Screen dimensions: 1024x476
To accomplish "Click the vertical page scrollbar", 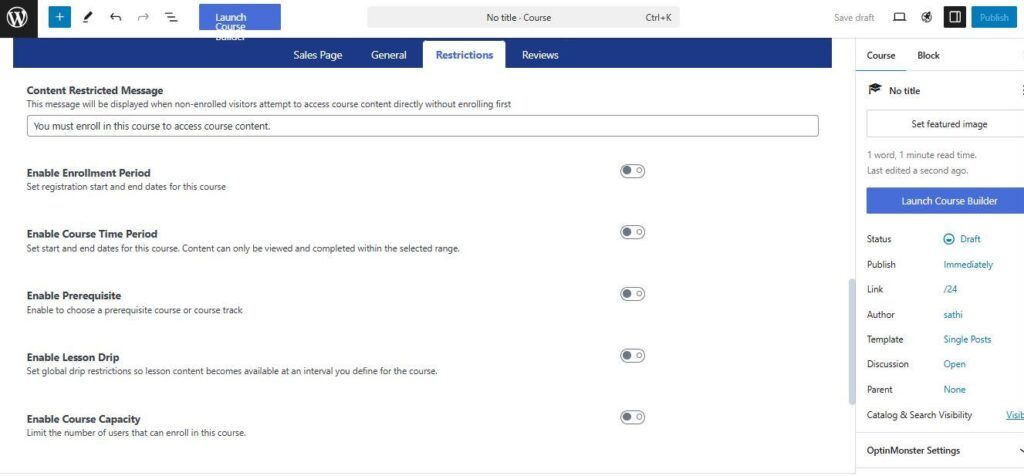I will tap(852, 341).
